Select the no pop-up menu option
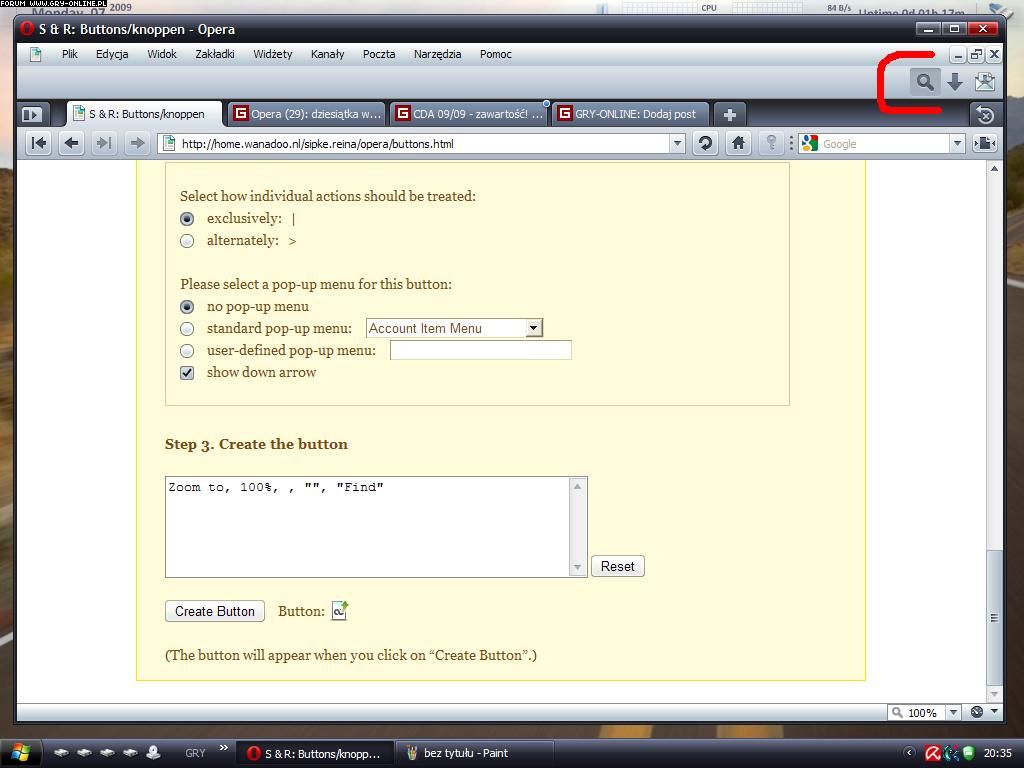1024x768 pixels. tap(187, 307)
